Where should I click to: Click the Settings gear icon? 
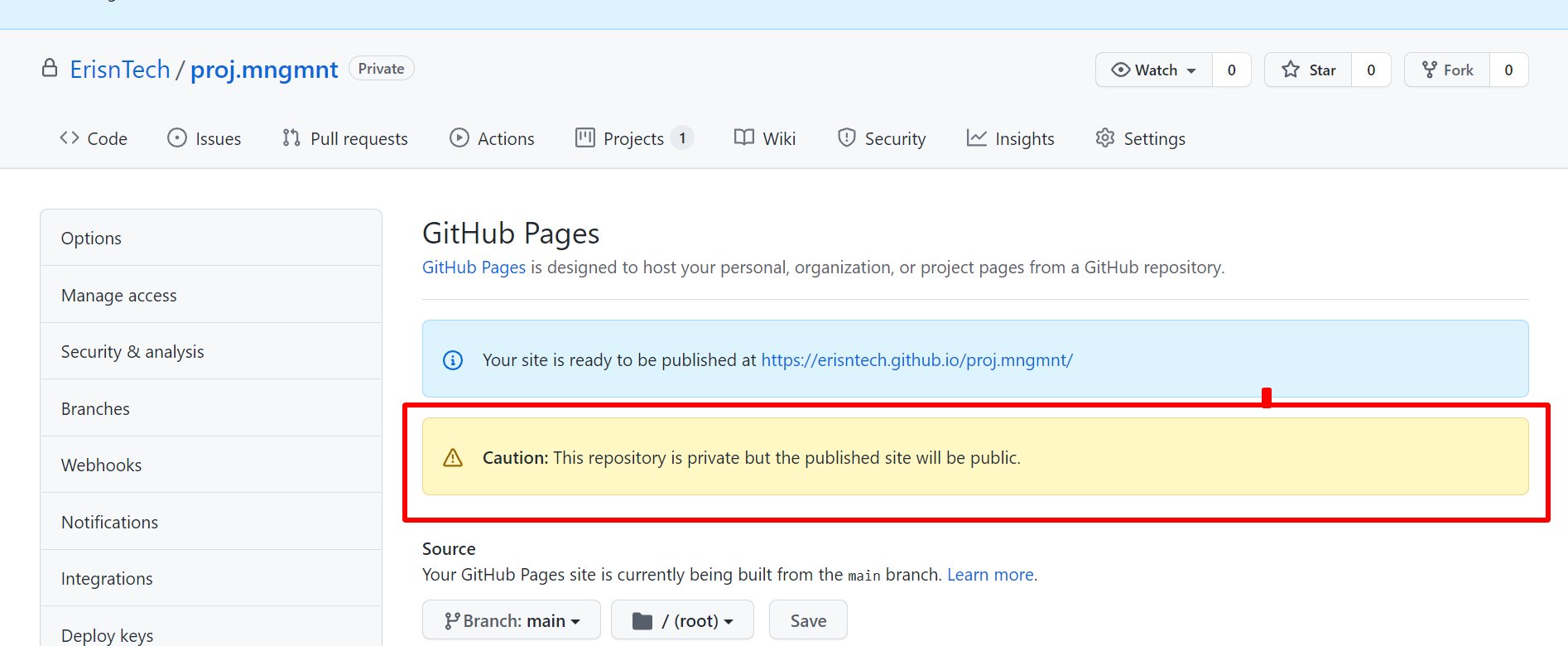pyautogui.click(x=1105, y=137)
